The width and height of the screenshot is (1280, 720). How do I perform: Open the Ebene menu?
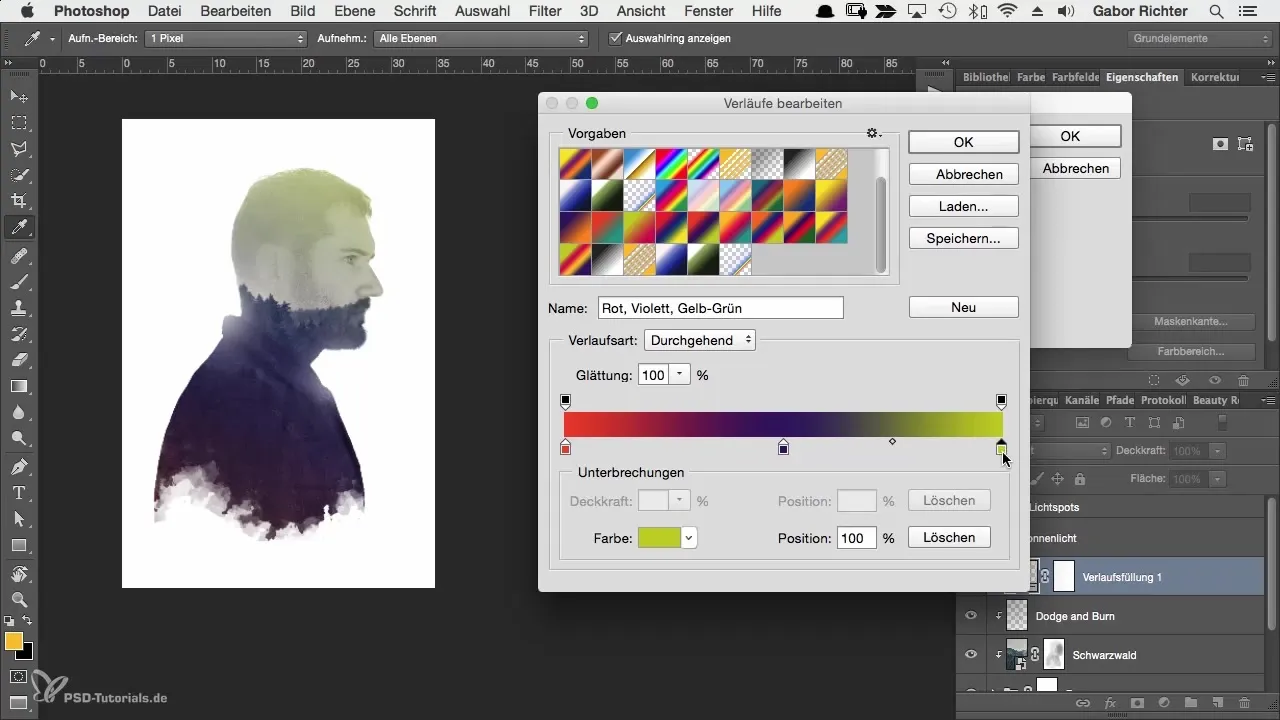tap(352, 12)
